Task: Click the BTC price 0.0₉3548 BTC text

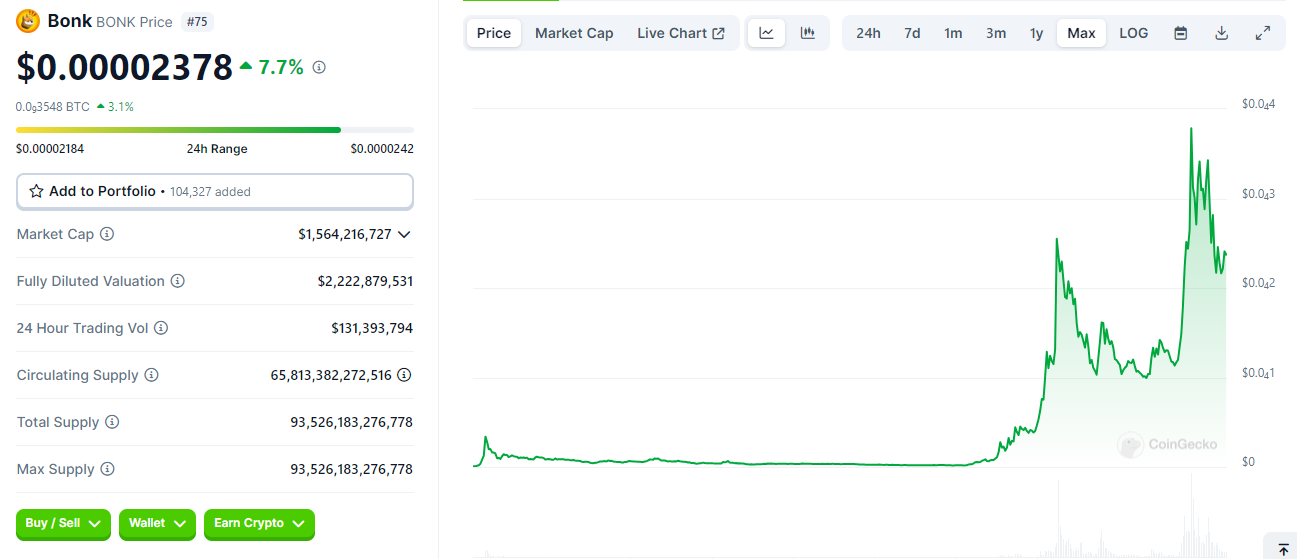Action: click(x=53, y=106)
